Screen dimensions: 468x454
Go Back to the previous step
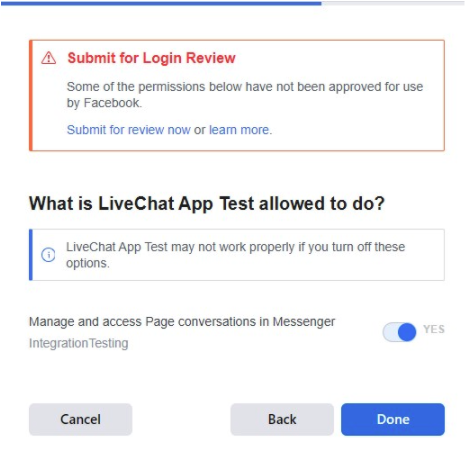tap(282, 419)
